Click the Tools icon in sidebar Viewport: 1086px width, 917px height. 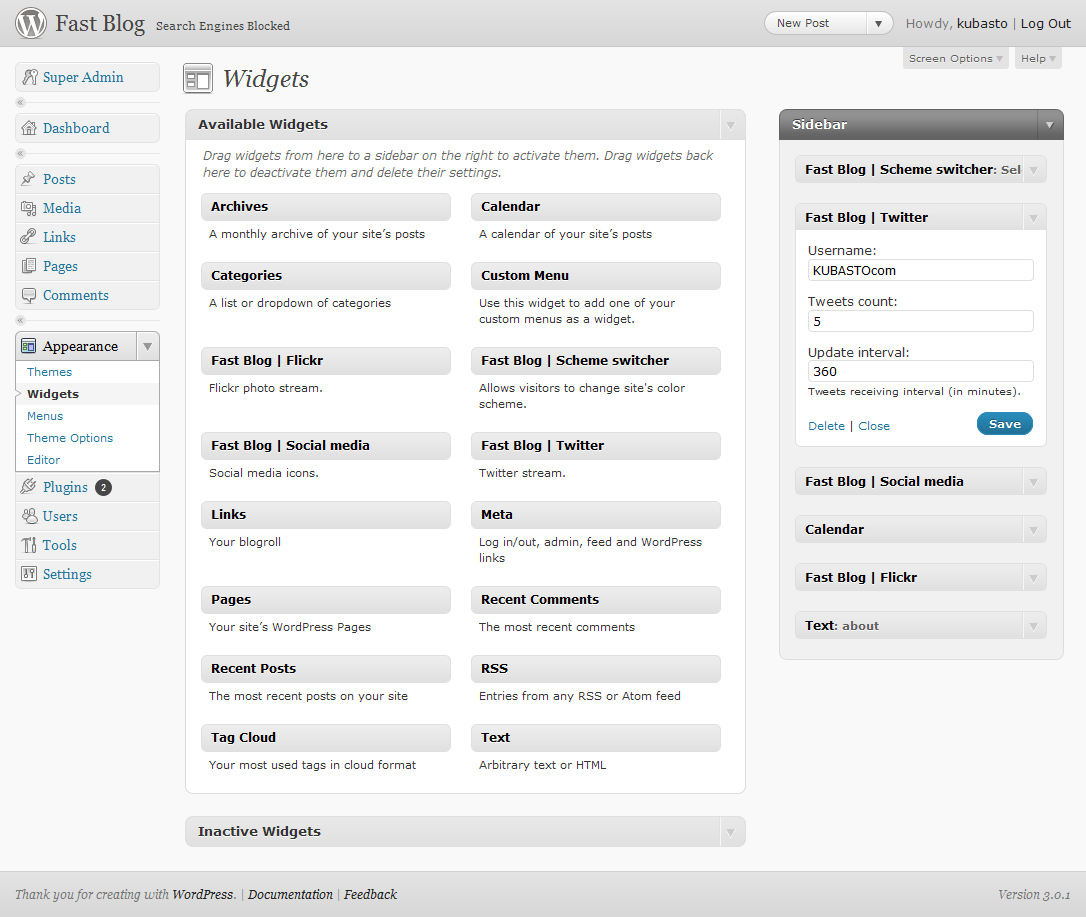click(29, 545)
